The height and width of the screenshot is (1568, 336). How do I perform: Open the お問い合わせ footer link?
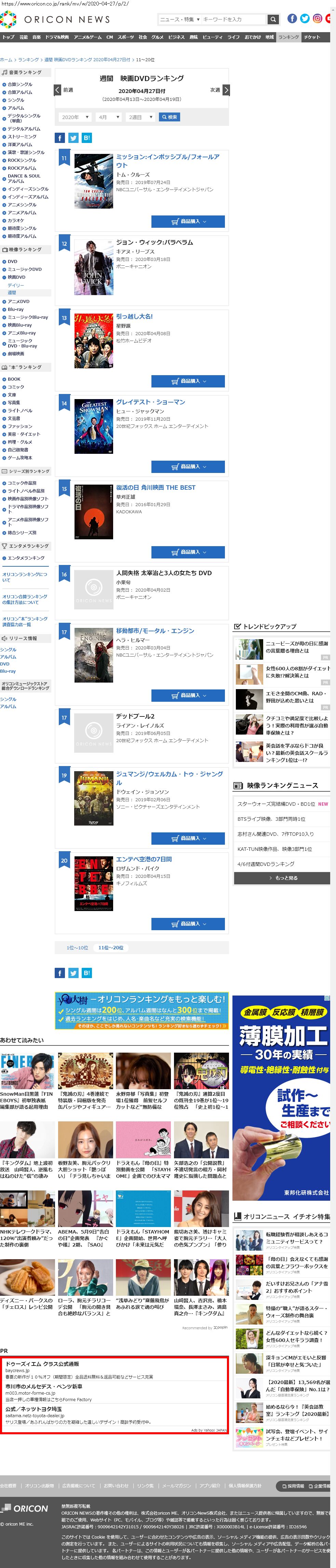pos(116,1486)
